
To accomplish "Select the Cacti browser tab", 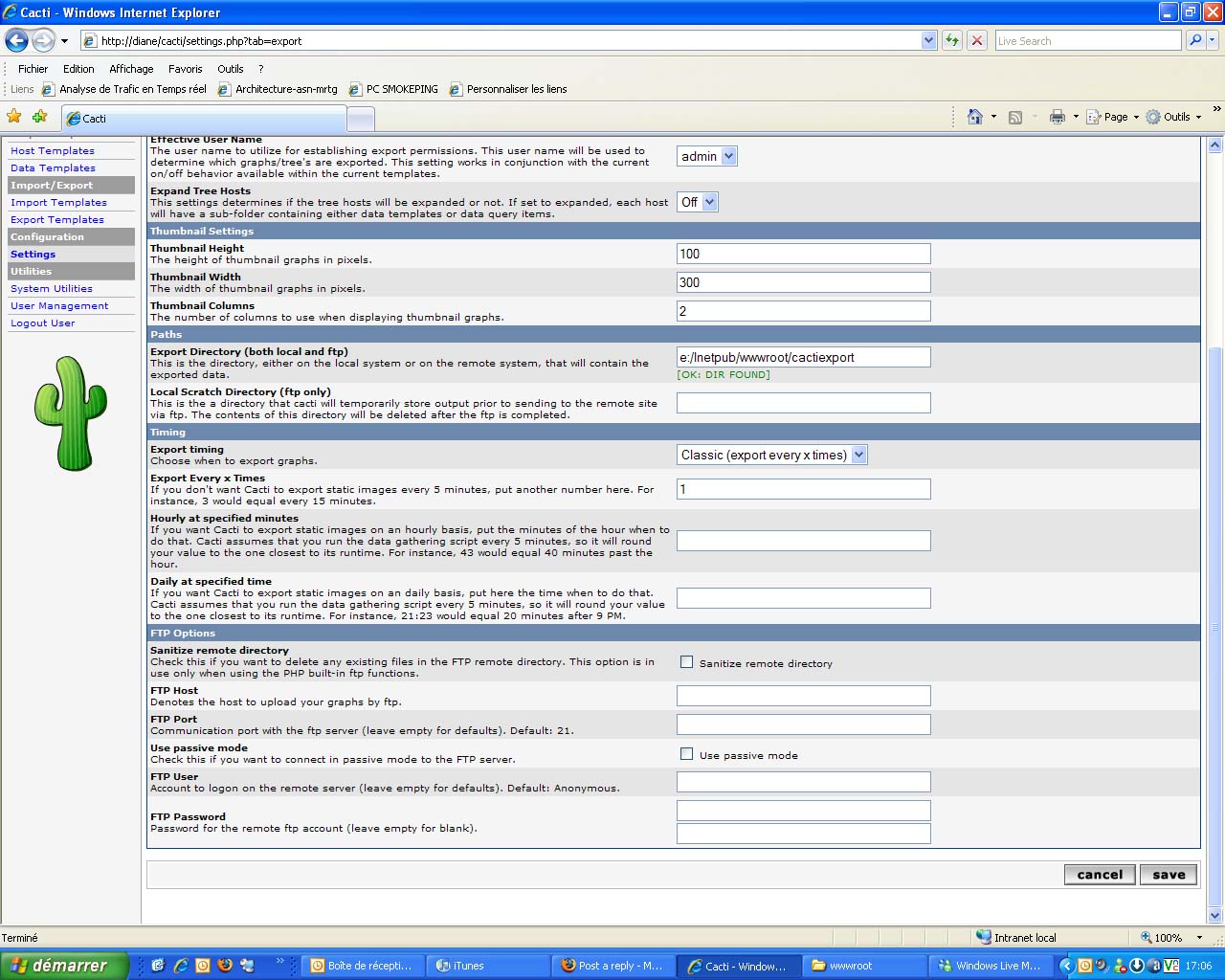I will coord(203,118).
